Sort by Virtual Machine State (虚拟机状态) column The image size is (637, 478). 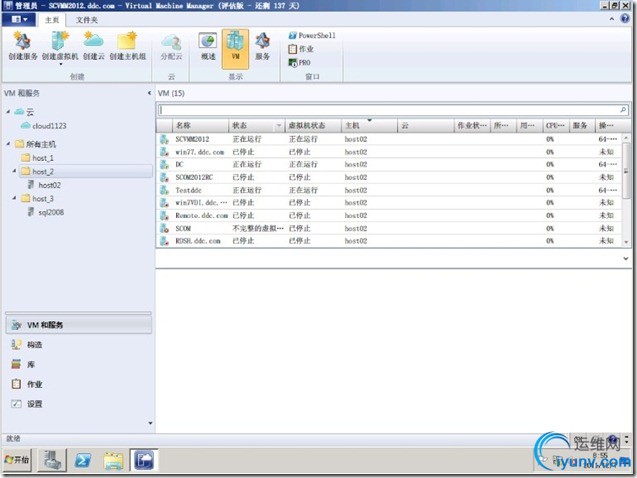[x=313, y=125]
